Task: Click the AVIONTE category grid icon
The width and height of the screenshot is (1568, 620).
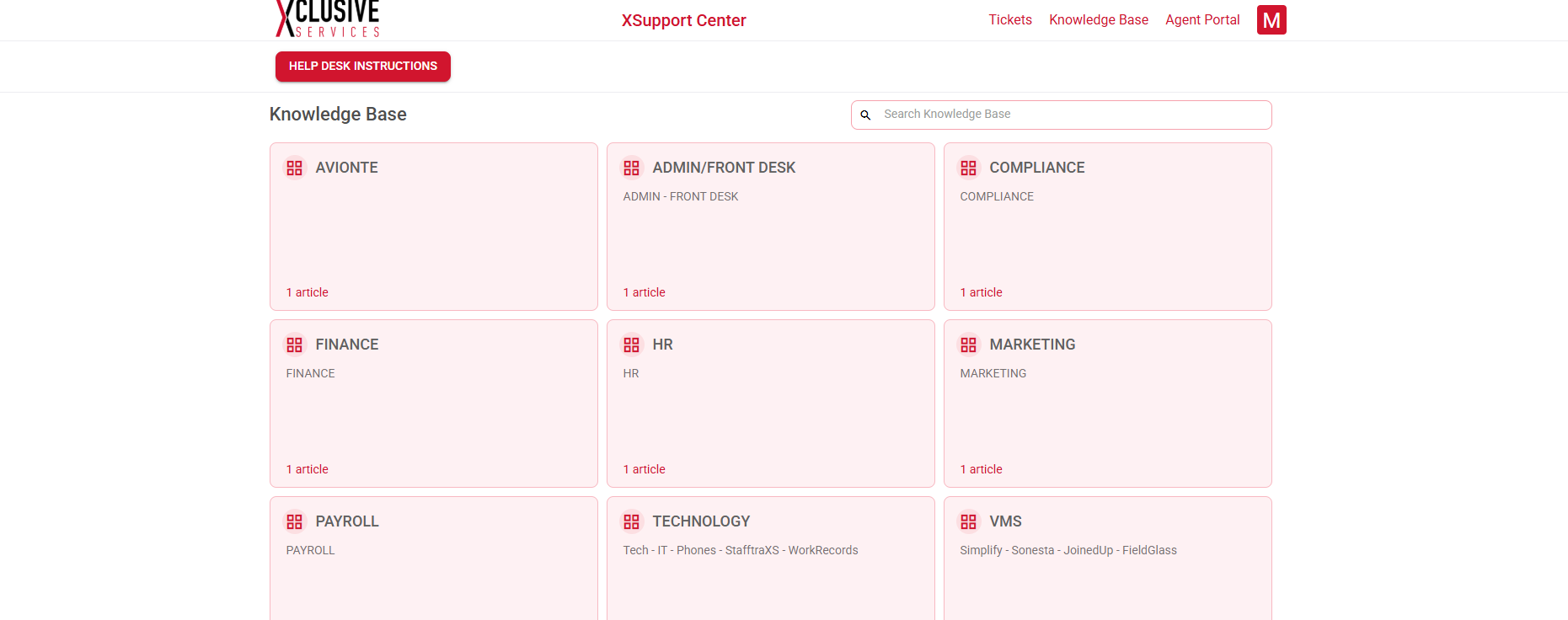Action: point(294,168)
